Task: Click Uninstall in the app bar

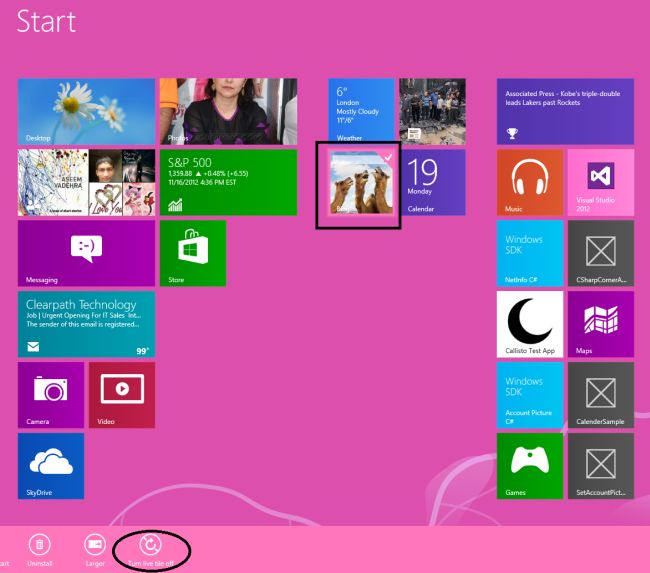Action: (x=40, y=551)
